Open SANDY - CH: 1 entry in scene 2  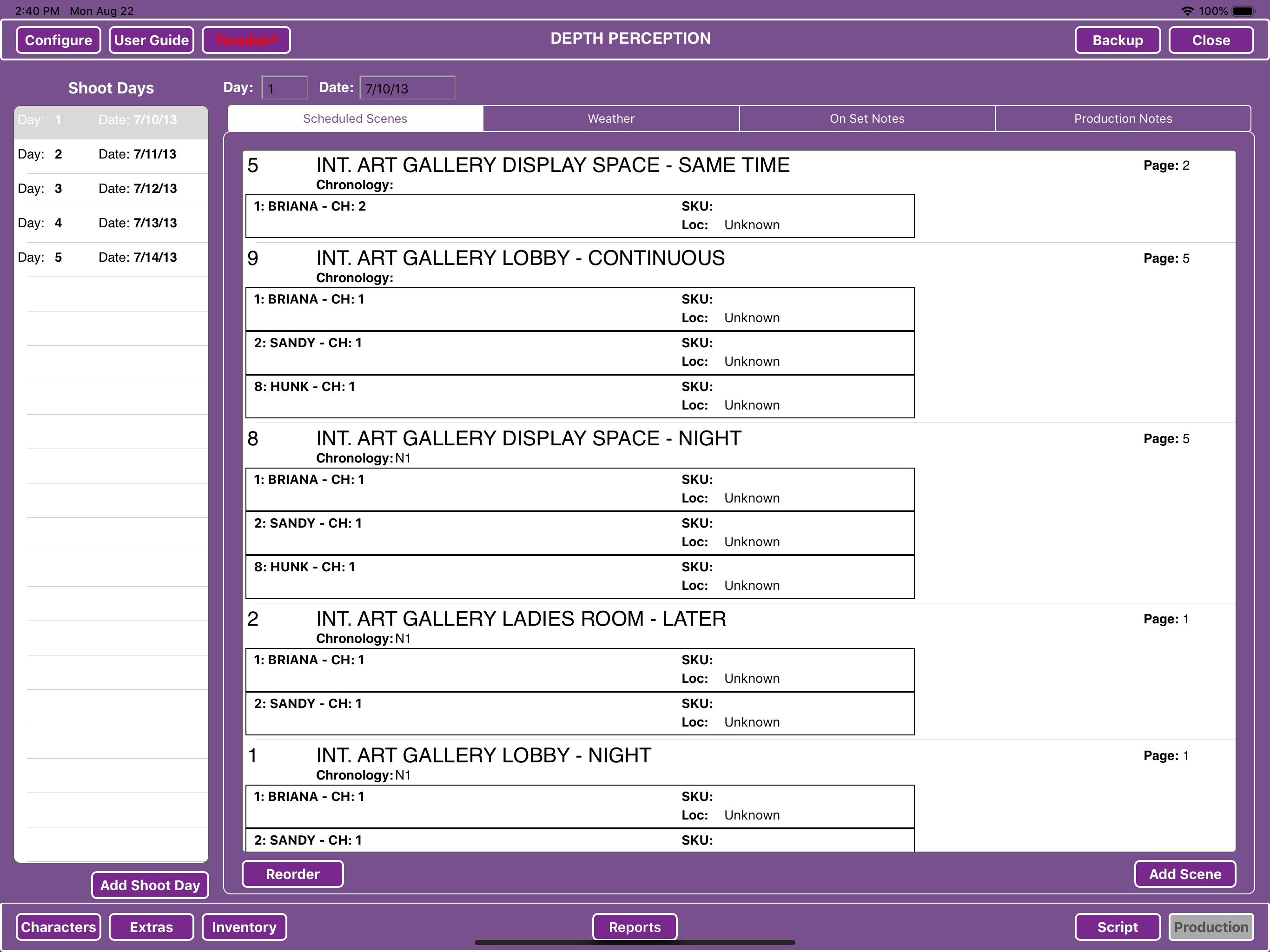click(579, 714)
